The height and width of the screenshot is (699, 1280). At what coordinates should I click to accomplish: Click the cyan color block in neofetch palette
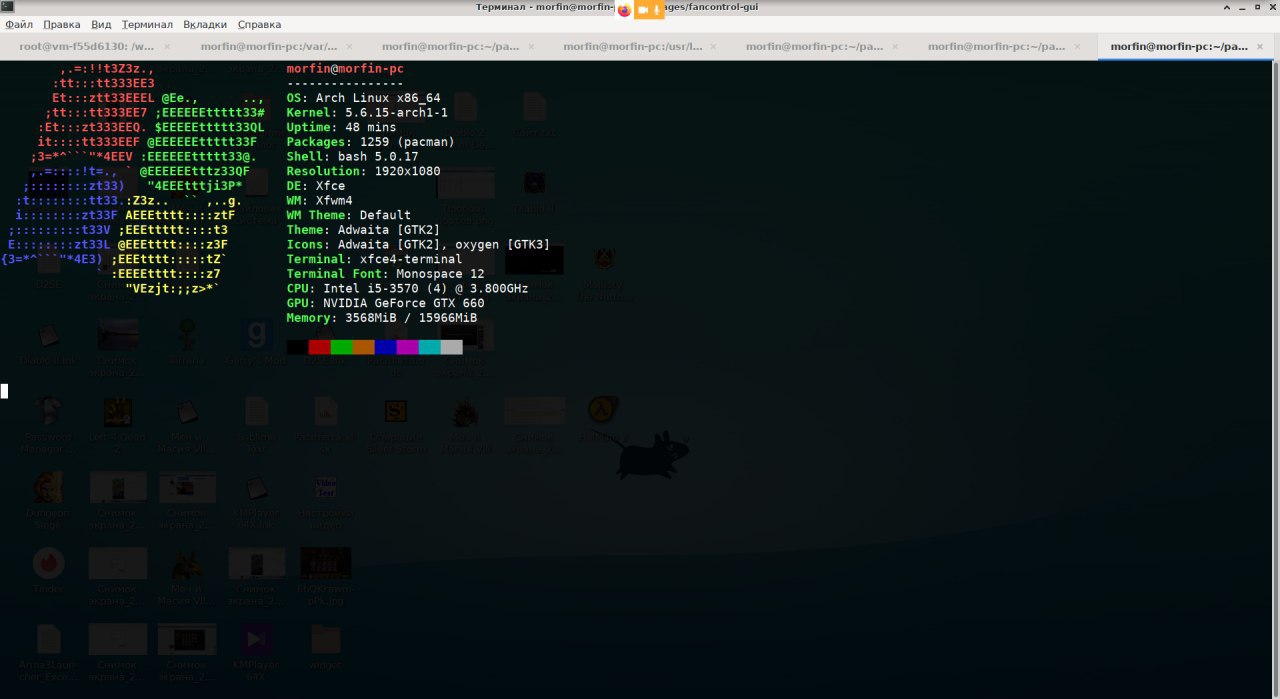[429, 347]
